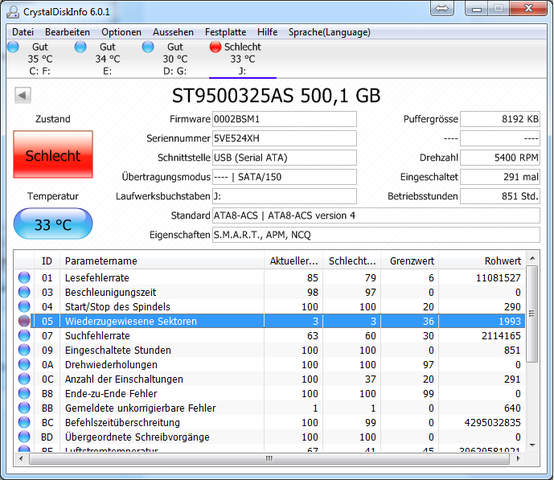Click status icon of Ende-zu-Ende Fehler row
This screenshot has width=554, height=480.
tap(24, 393)
